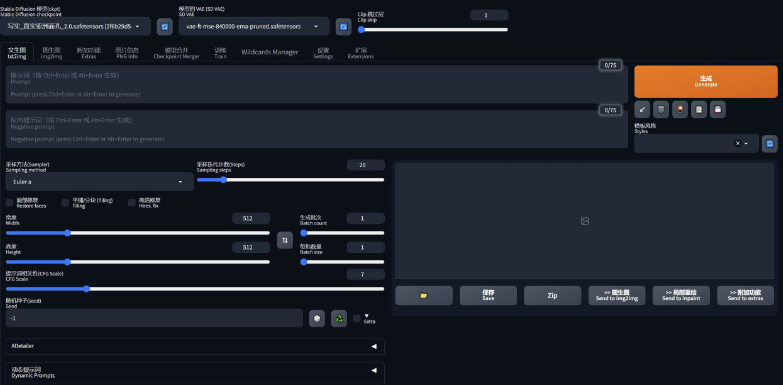Open the Sampling method dropdown showing Euler a
The image size is (783, 385).
(99, 182)
